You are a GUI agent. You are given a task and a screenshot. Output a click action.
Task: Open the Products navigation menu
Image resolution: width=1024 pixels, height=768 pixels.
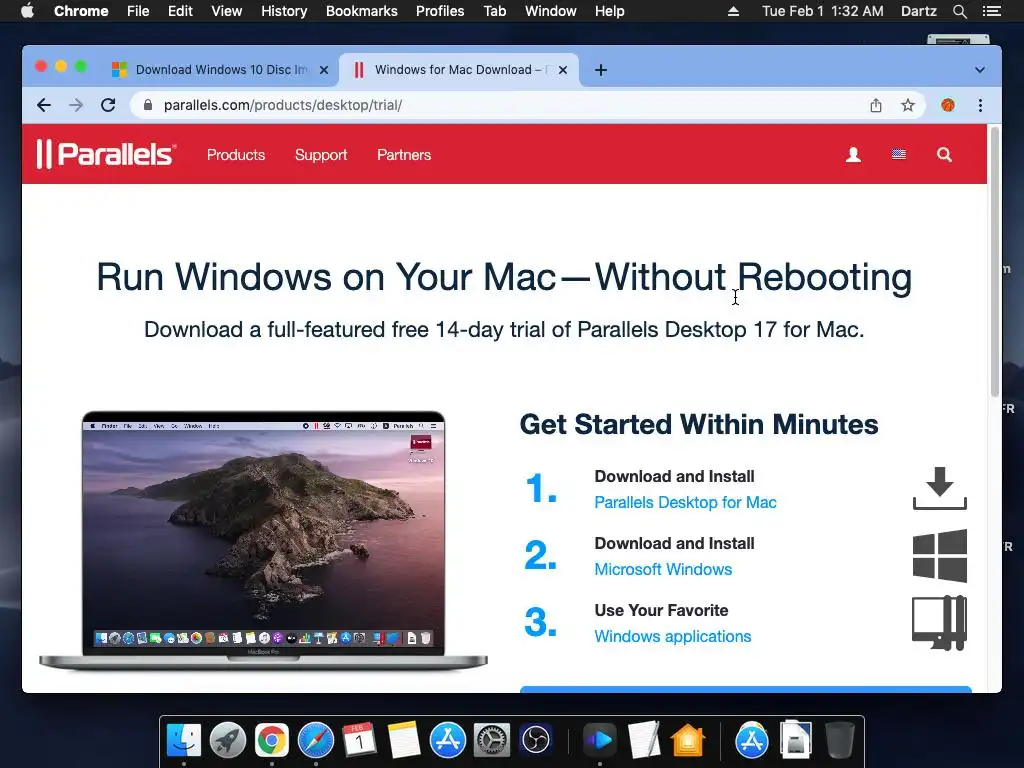[236, 155]
